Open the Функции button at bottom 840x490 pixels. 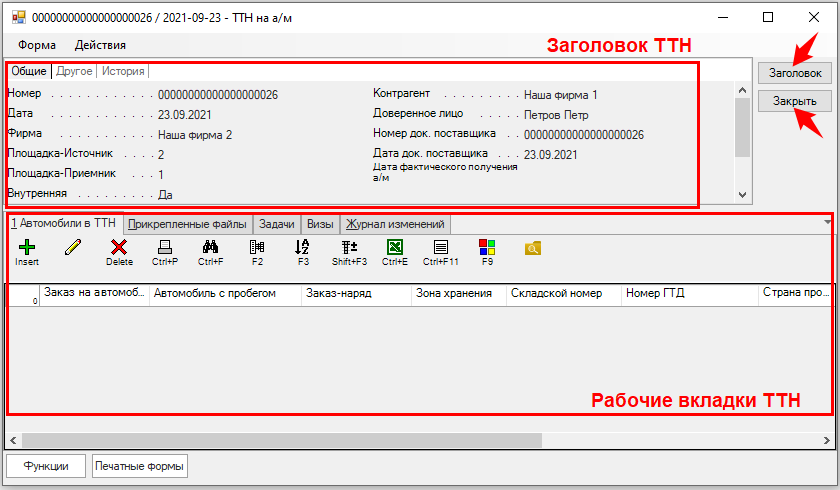coord(46,466)
